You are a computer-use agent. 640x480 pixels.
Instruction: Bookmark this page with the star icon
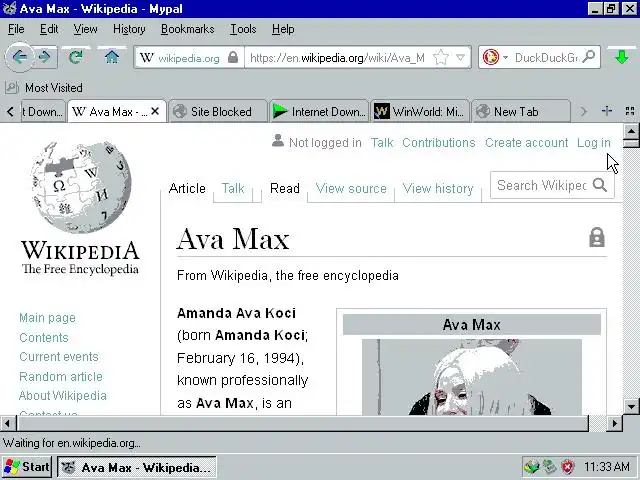(441, 57)
